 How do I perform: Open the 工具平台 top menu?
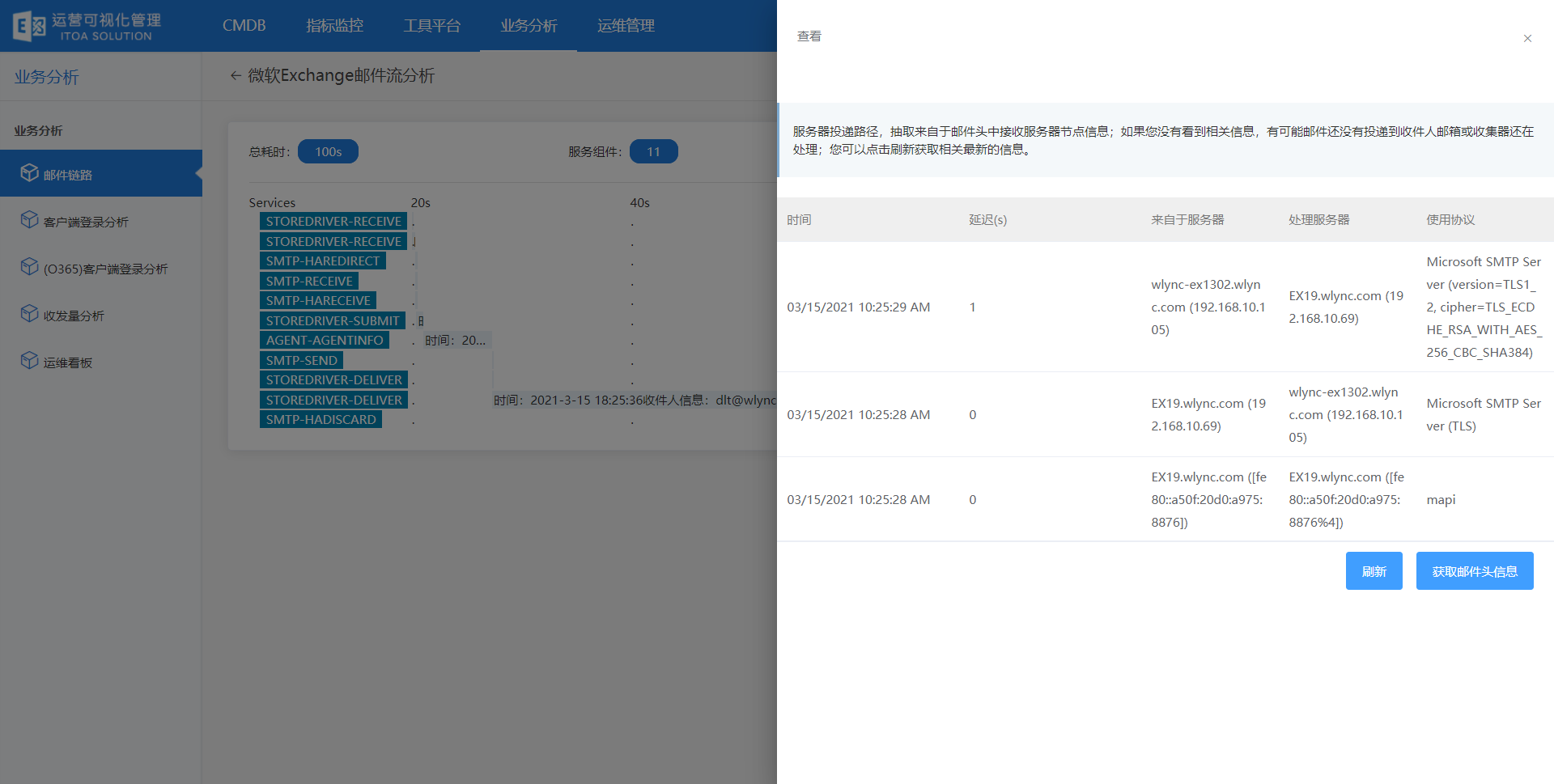(432, 25)
